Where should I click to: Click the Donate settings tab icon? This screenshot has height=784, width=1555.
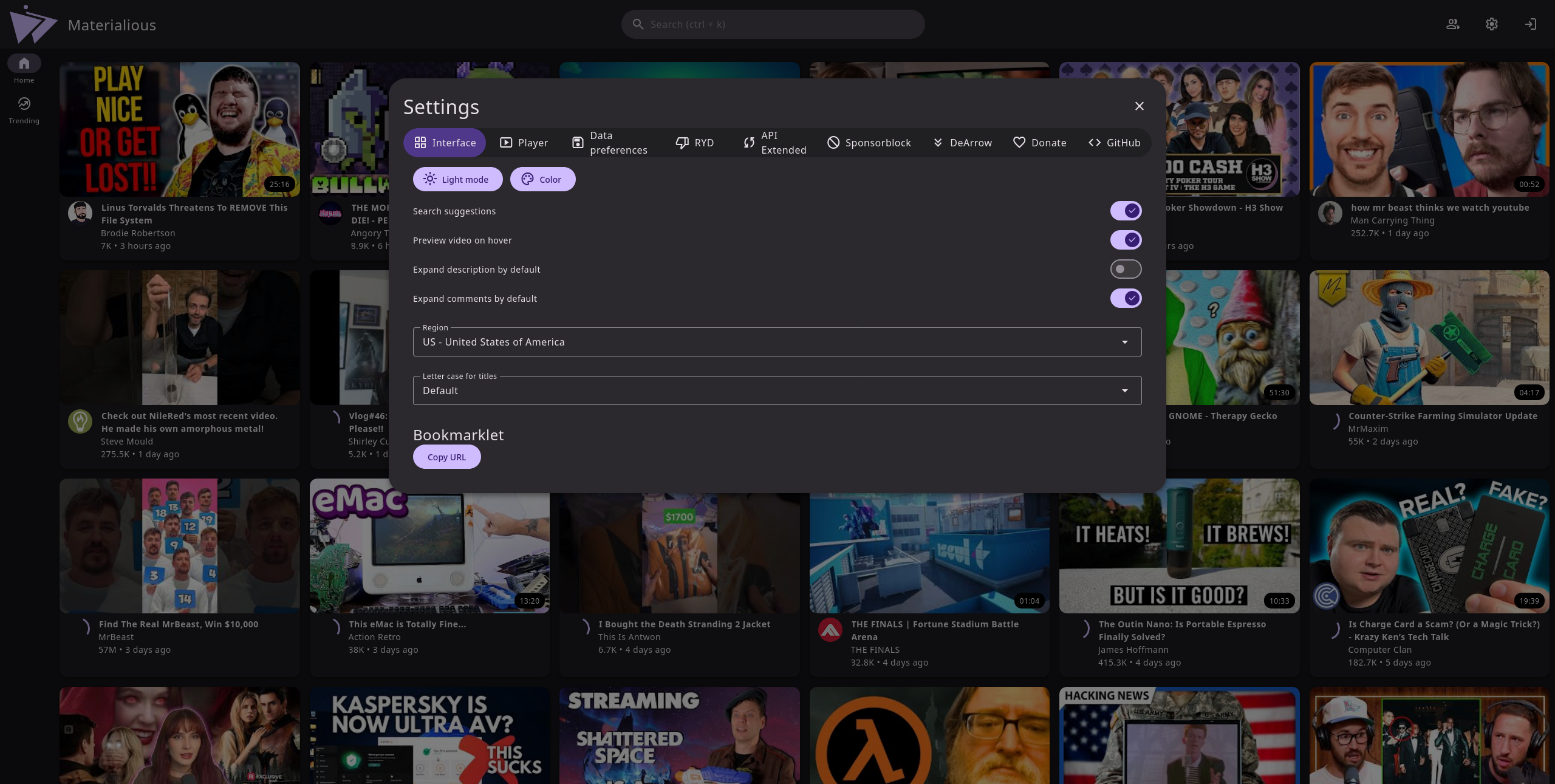(1018, 143)
